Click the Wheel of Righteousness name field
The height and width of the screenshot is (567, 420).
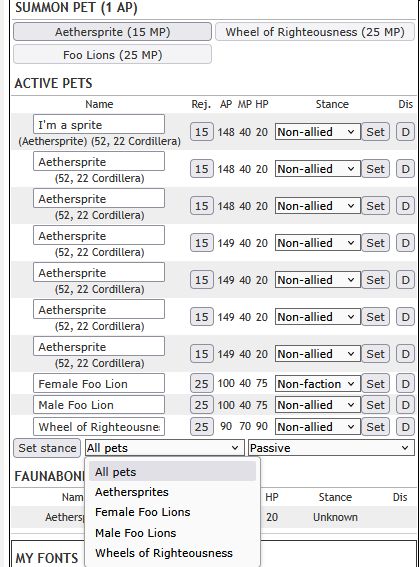(x=99, y=427)
